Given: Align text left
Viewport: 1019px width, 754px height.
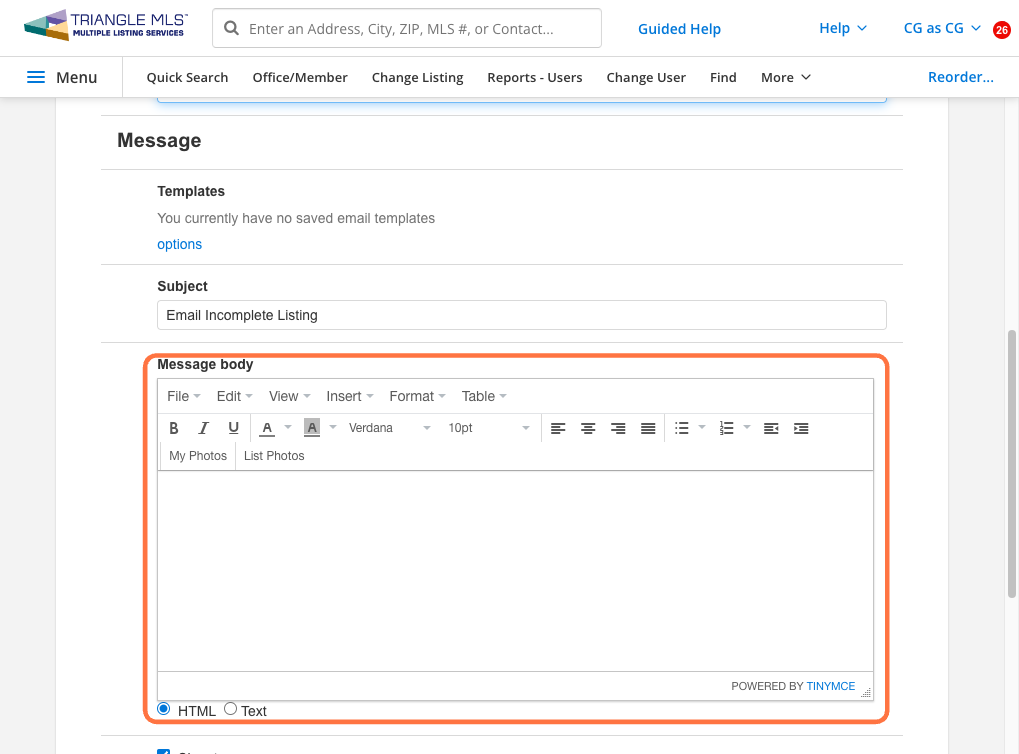Looking at the screenshot, I should pyautogui.click(x=558, y=428).
